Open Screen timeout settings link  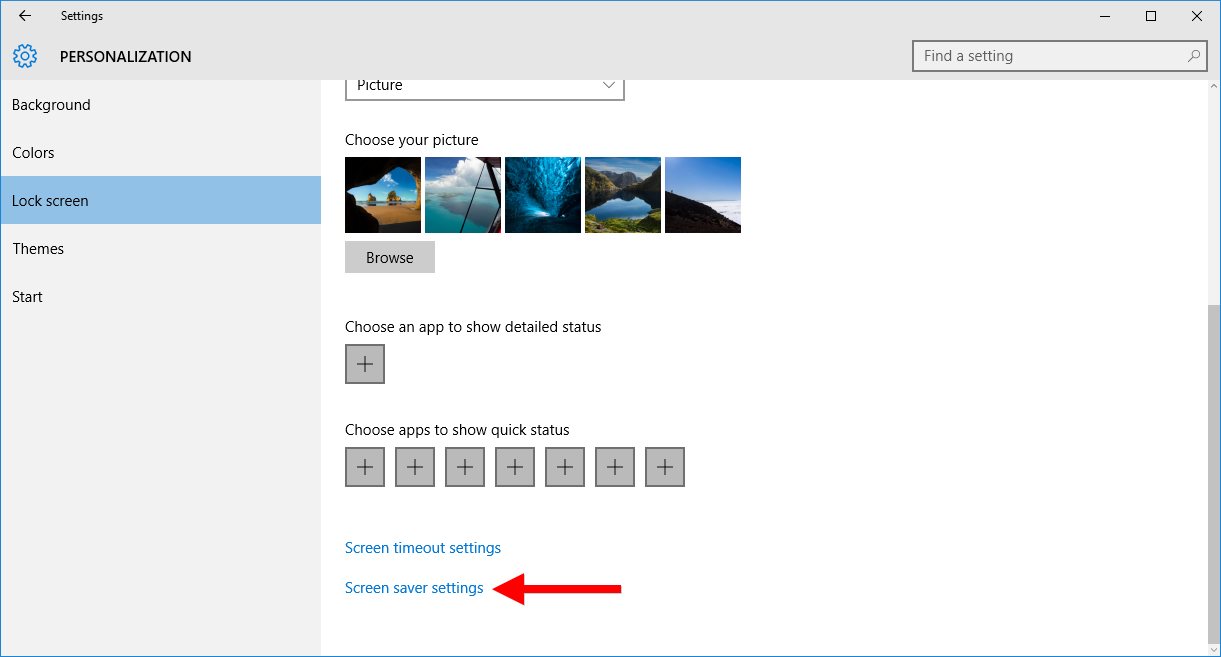pos(422,547)
